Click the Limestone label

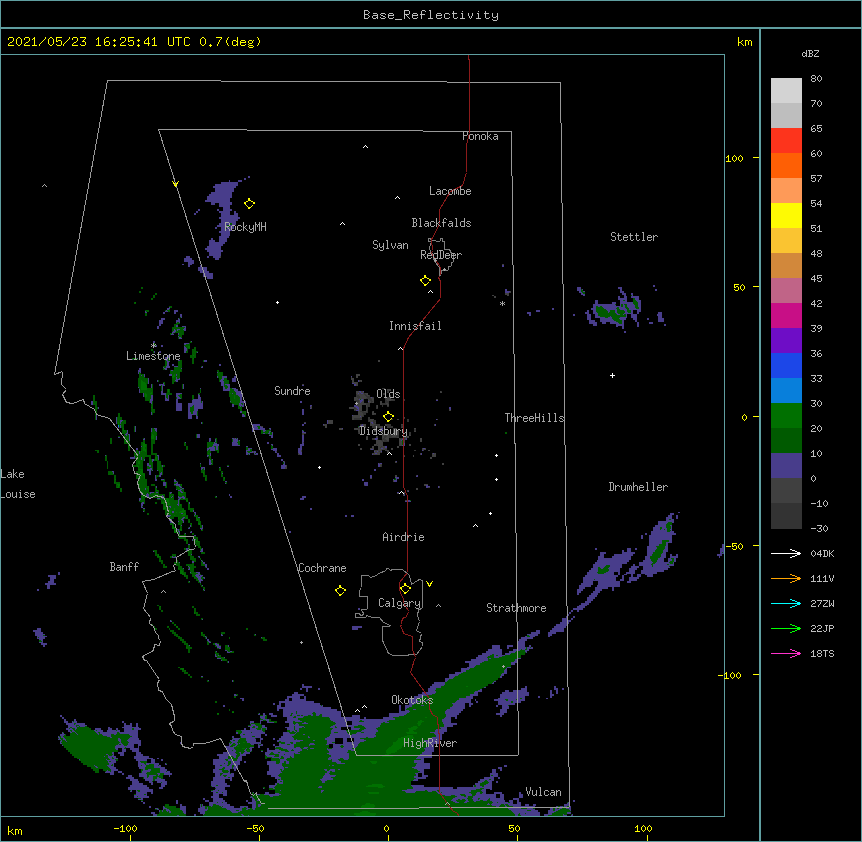pyautogui.click(x=153, y=356)
